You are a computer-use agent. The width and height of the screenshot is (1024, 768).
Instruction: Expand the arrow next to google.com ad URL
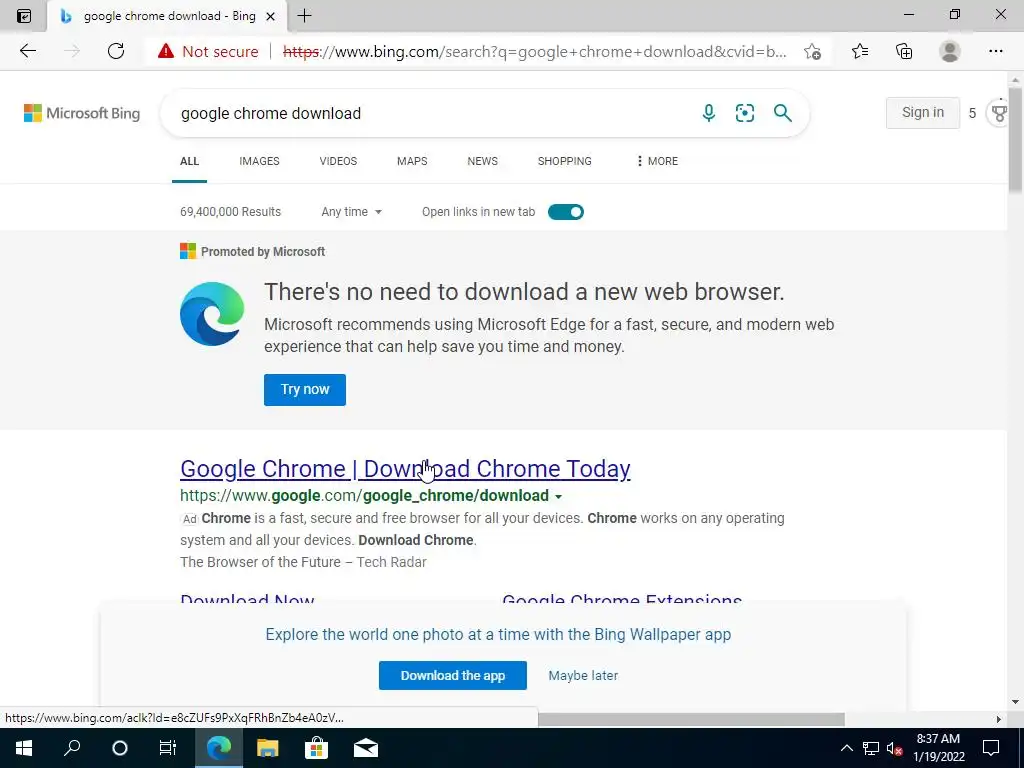[x=558, y=497]
